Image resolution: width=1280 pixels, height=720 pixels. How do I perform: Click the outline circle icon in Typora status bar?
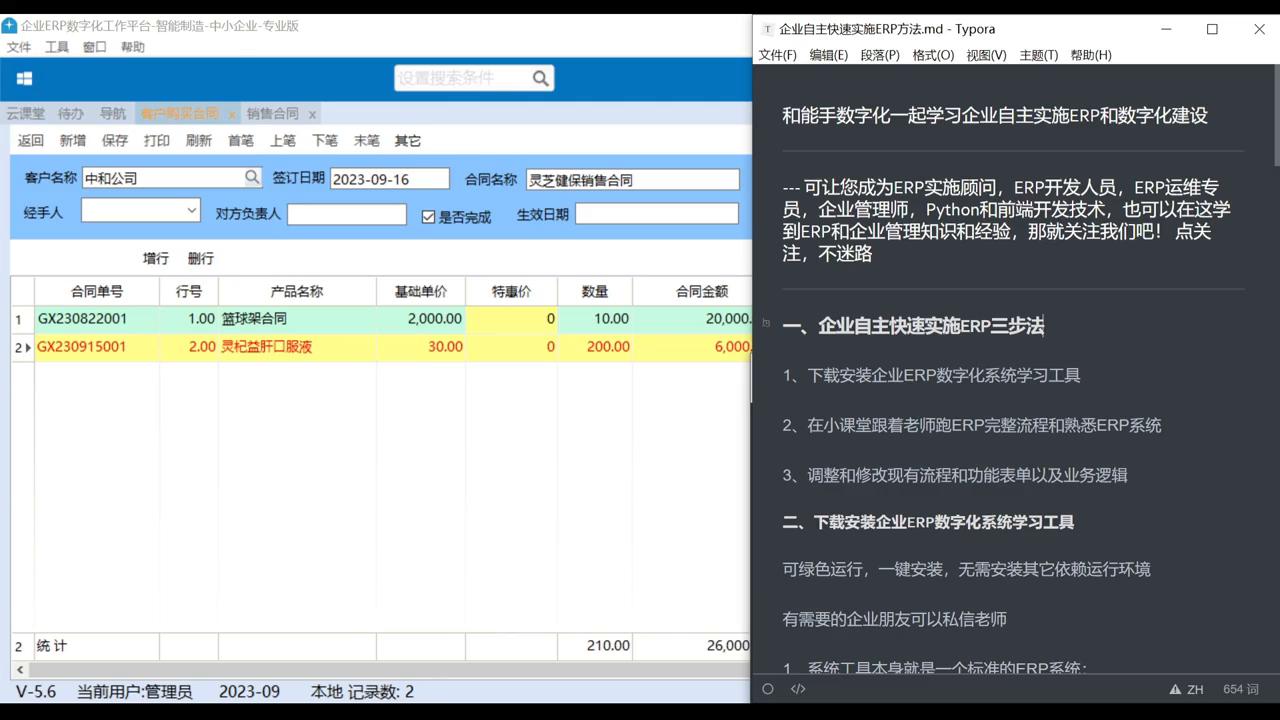point(767,688)
